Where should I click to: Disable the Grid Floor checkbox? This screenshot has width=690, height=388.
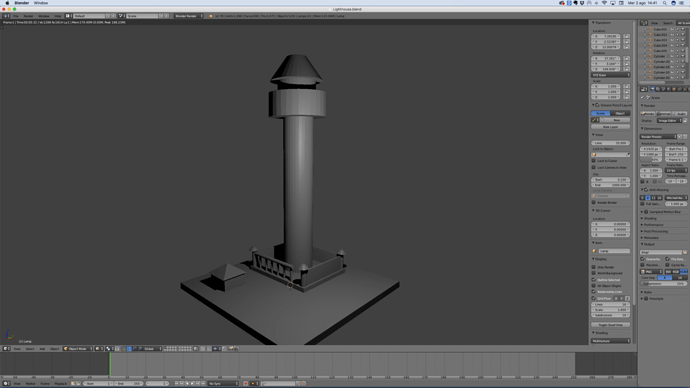(594, 298)
